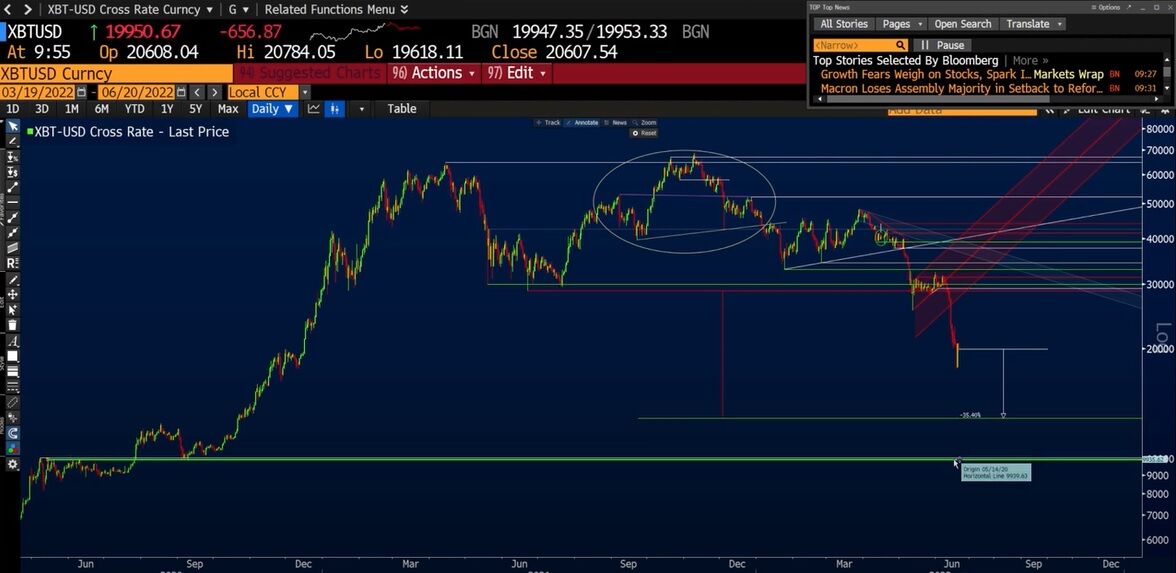Shift date range forward with right arrow

[214, 92]
